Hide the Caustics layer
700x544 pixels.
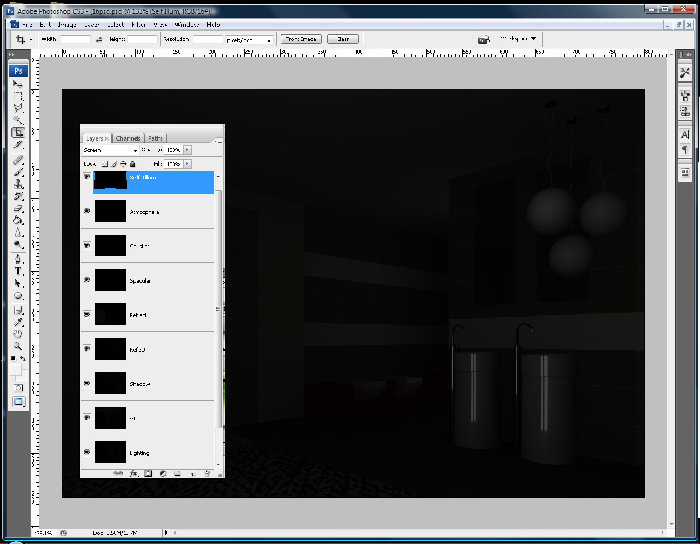click(x=87, y=245)
